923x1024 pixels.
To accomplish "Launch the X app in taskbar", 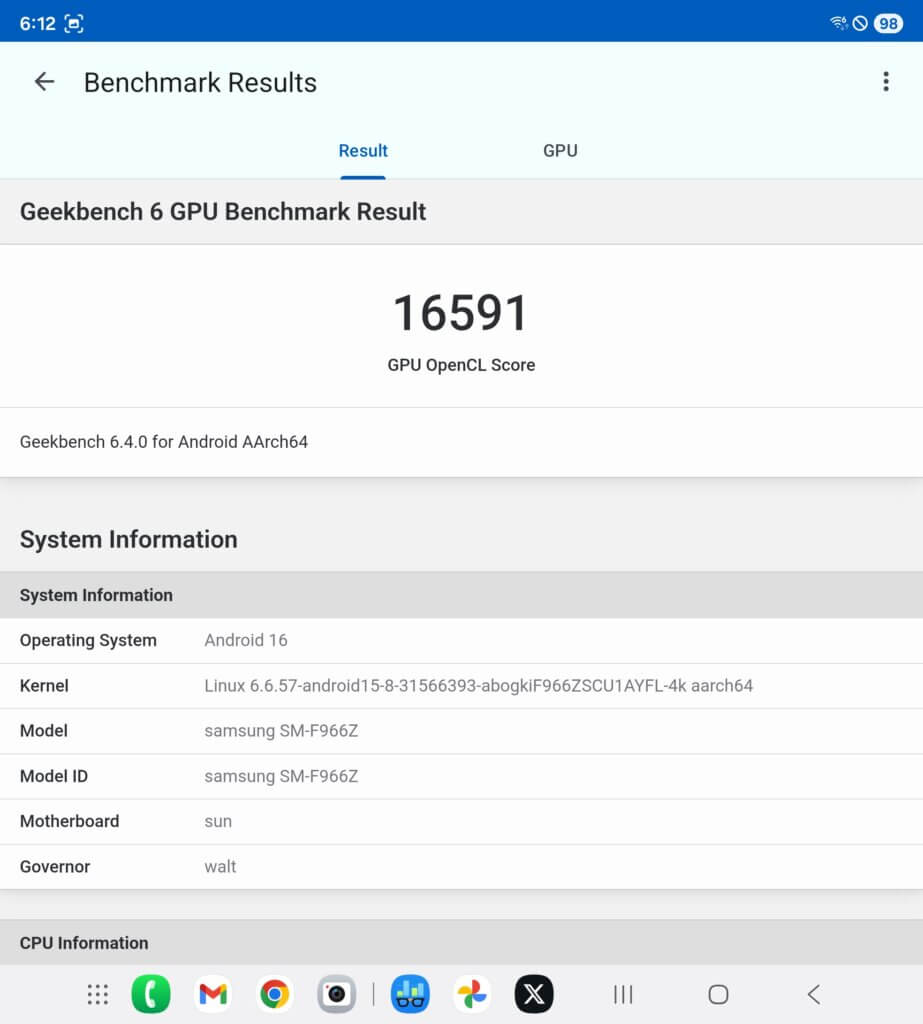I will pyautogui.click(x=534, y=994).
